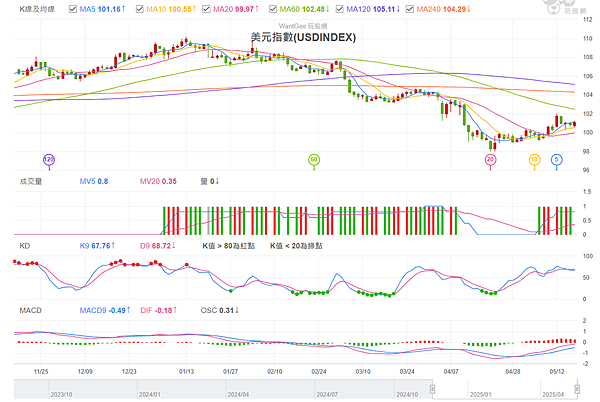Click the 2024/04 label in the navigator timeline
The width and height of the screenshot is (600, 402).
point(238,394)
